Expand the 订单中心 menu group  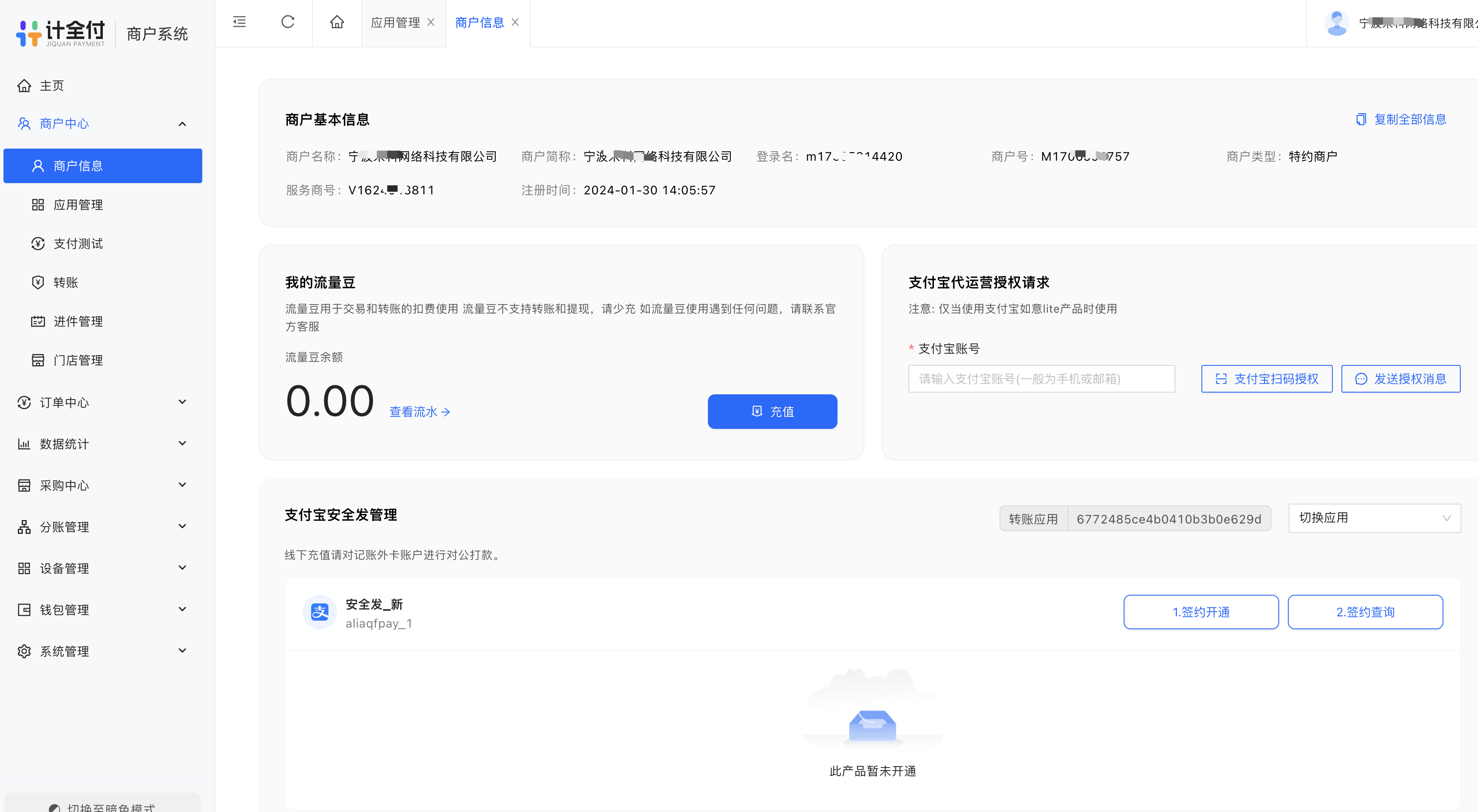point(103,403)
